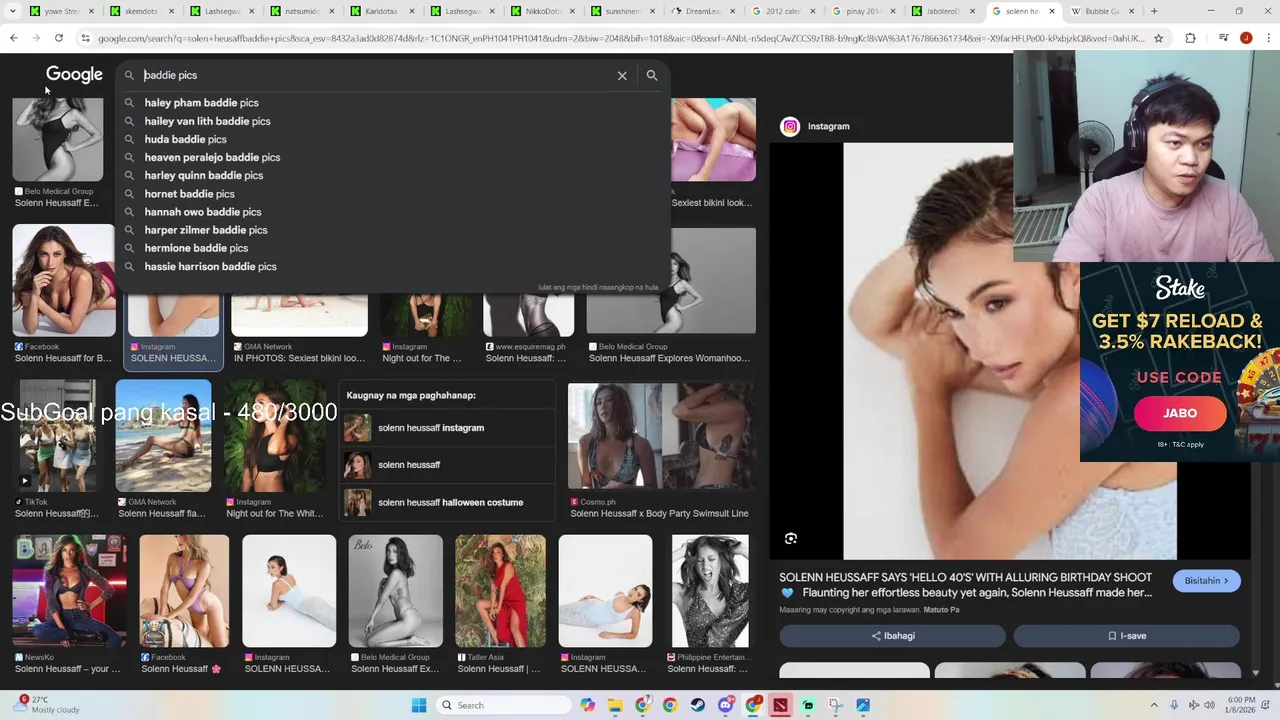Clear the search box with the X icon
The width and height of the screenshot is (1280, 720).
[622, 75]
